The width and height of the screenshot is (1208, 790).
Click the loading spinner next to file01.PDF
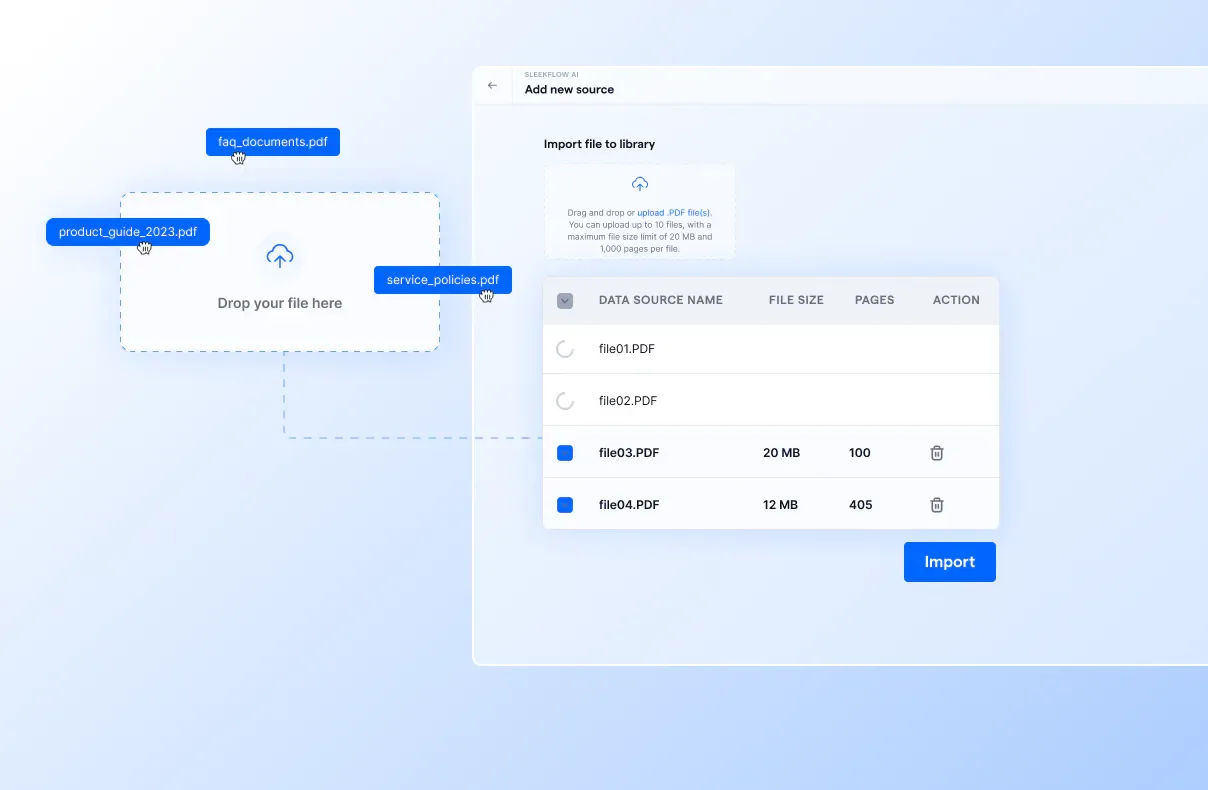(565, 348)
